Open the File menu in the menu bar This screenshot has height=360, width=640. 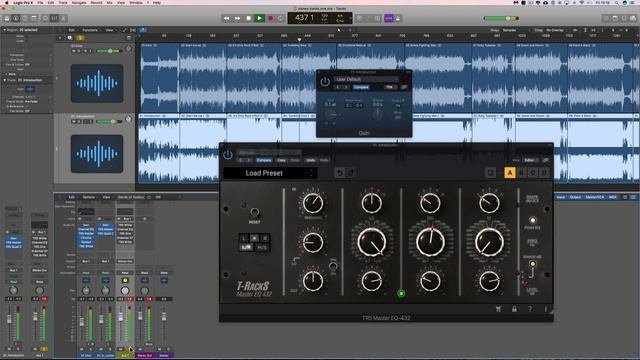click(x=40, y=2)
